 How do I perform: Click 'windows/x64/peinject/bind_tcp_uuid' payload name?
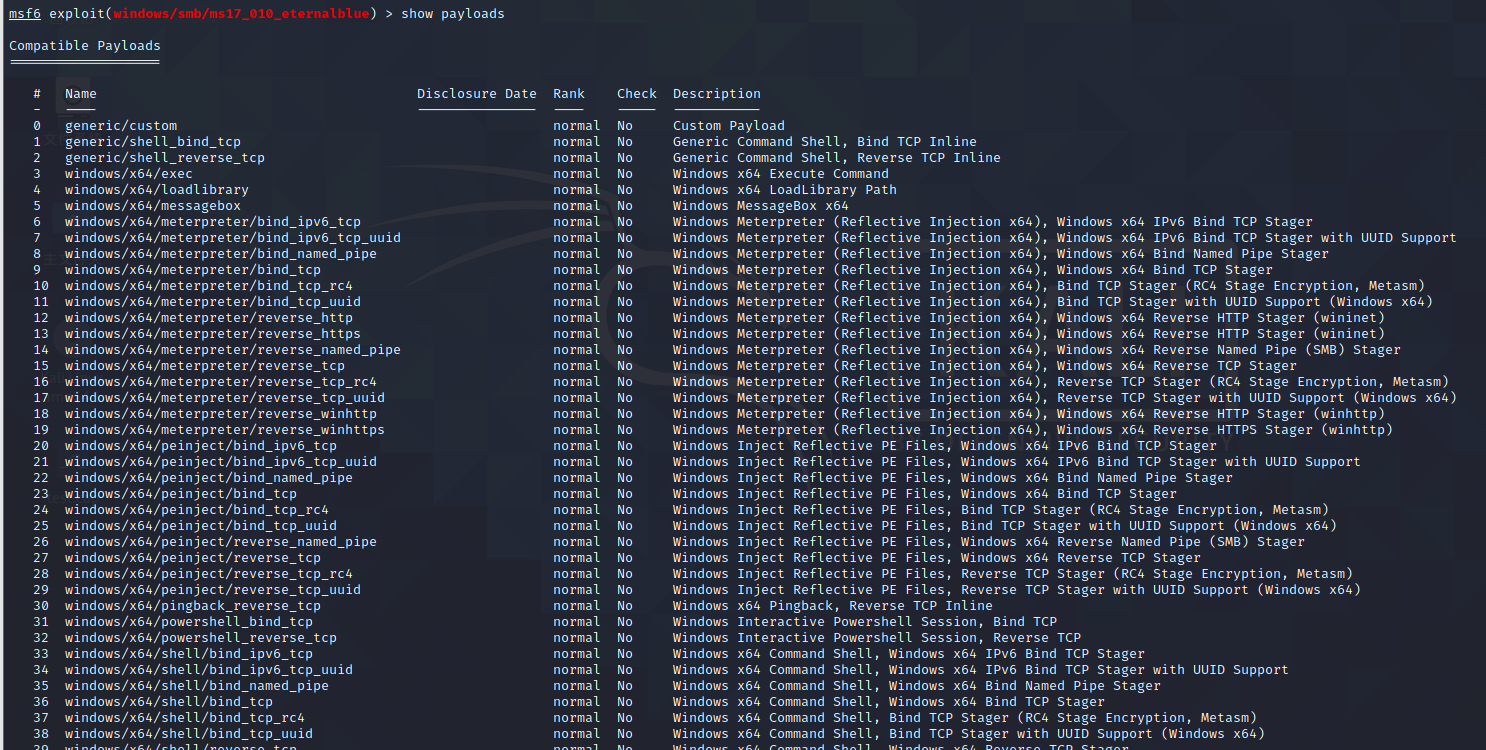coord(201,526)
